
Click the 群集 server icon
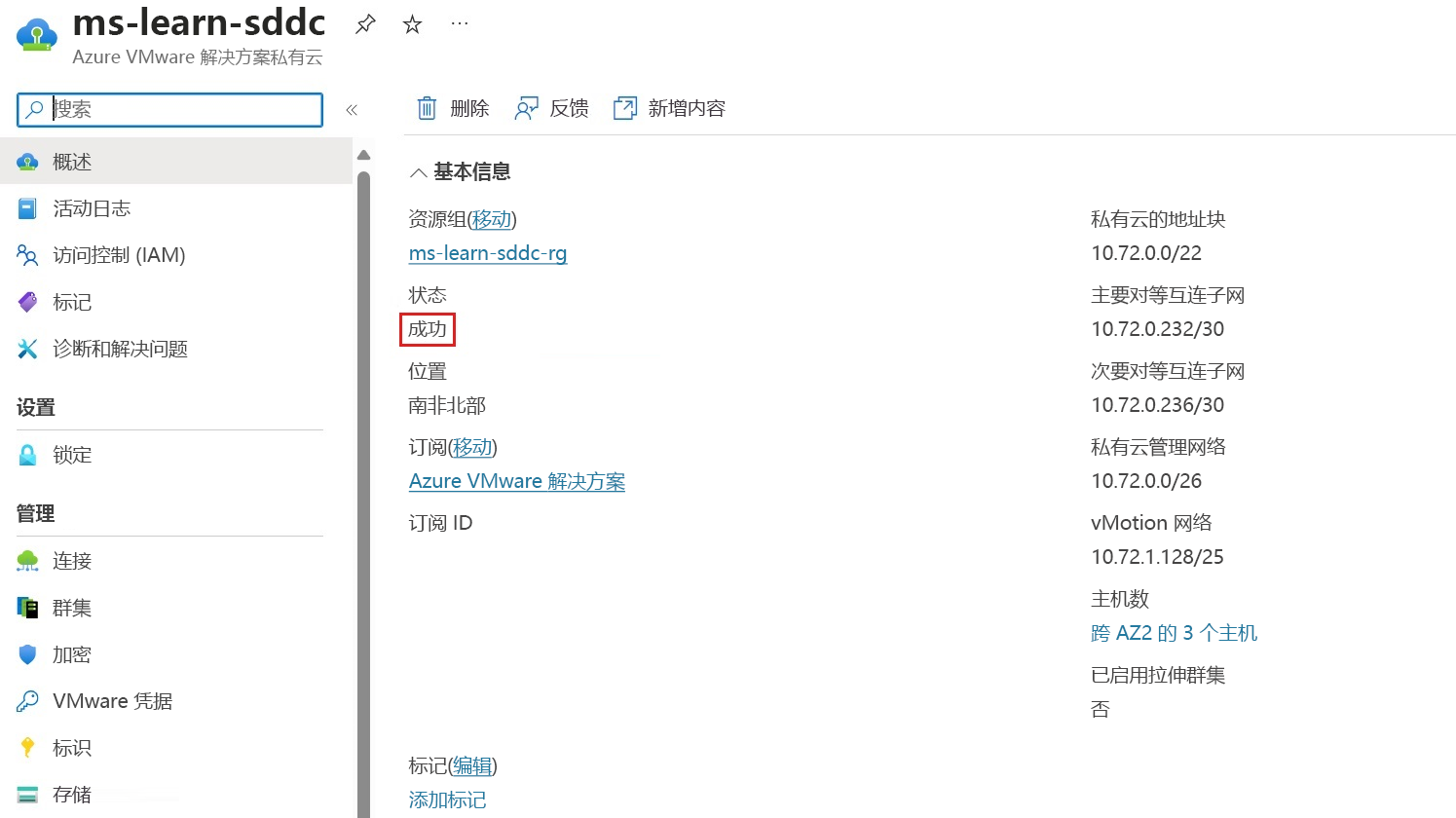tap(27, 608)
